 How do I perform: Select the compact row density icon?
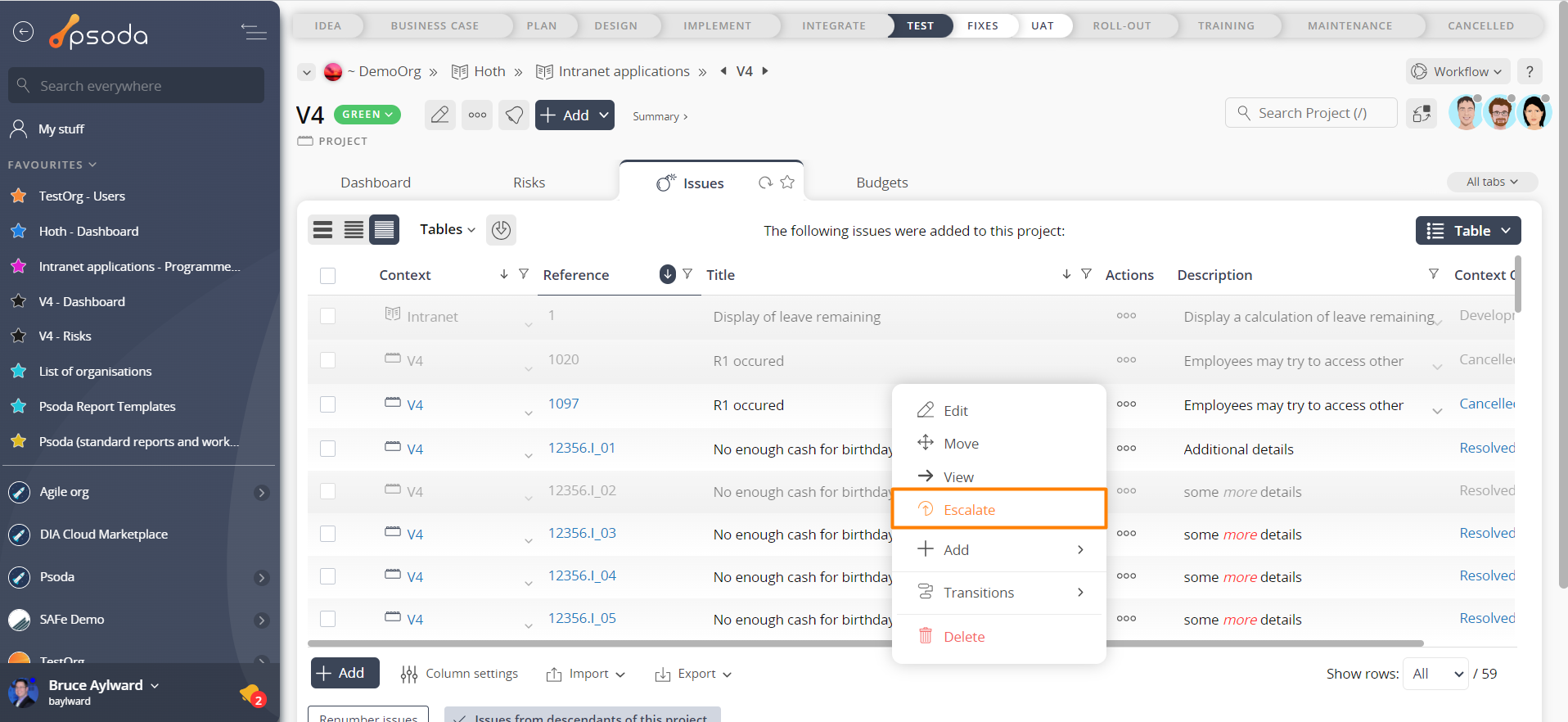tap(384, 230)
